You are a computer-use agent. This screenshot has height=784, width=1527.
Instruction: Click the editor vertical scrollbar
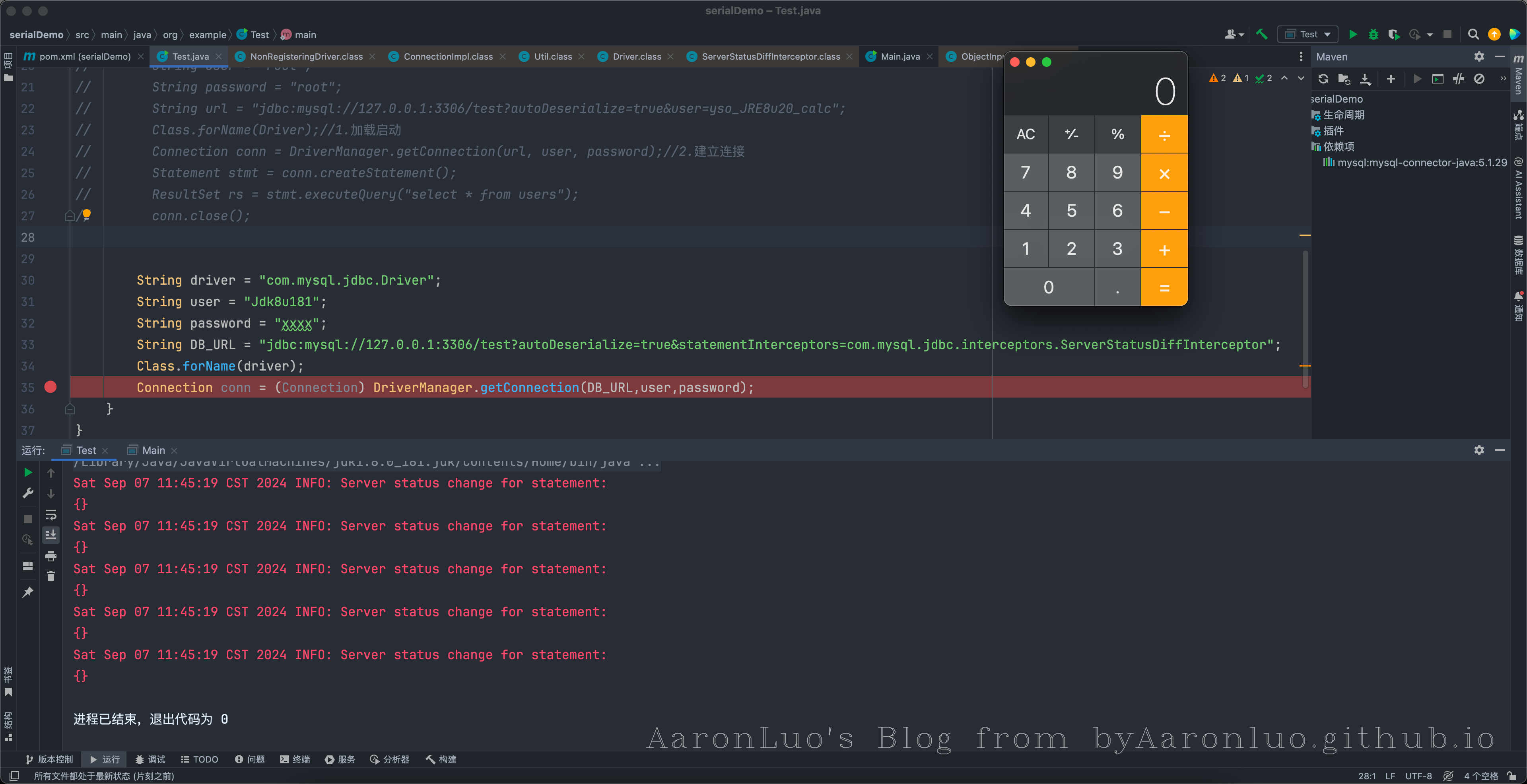(x=1305, y=320)
